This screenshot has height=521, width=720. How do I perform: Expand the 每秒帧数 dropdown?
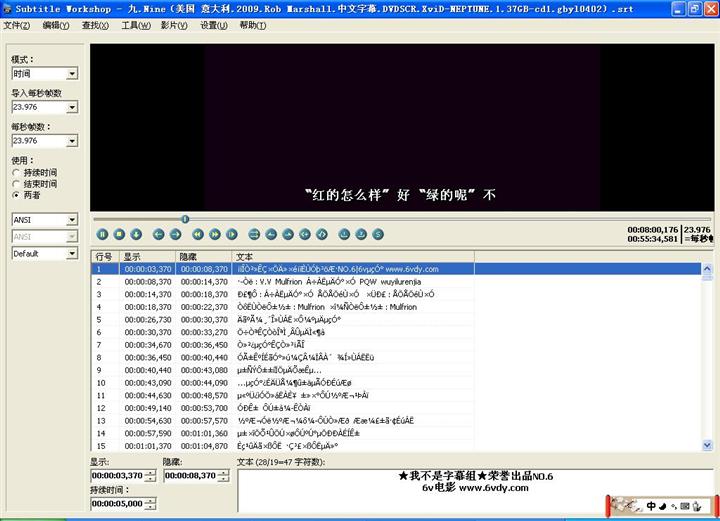point(72,141)
